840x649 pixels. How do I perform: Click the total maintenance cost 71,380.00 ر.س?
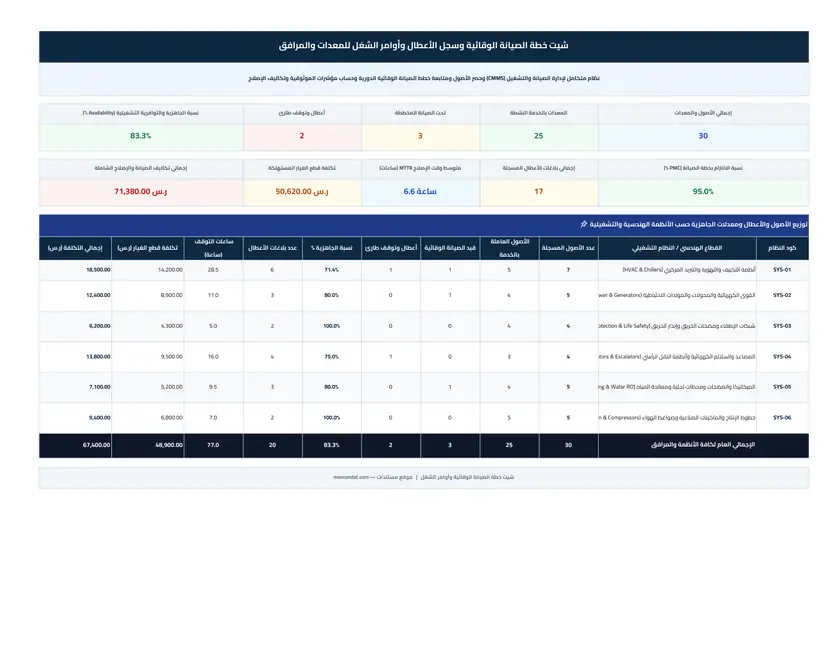[140, 191]
